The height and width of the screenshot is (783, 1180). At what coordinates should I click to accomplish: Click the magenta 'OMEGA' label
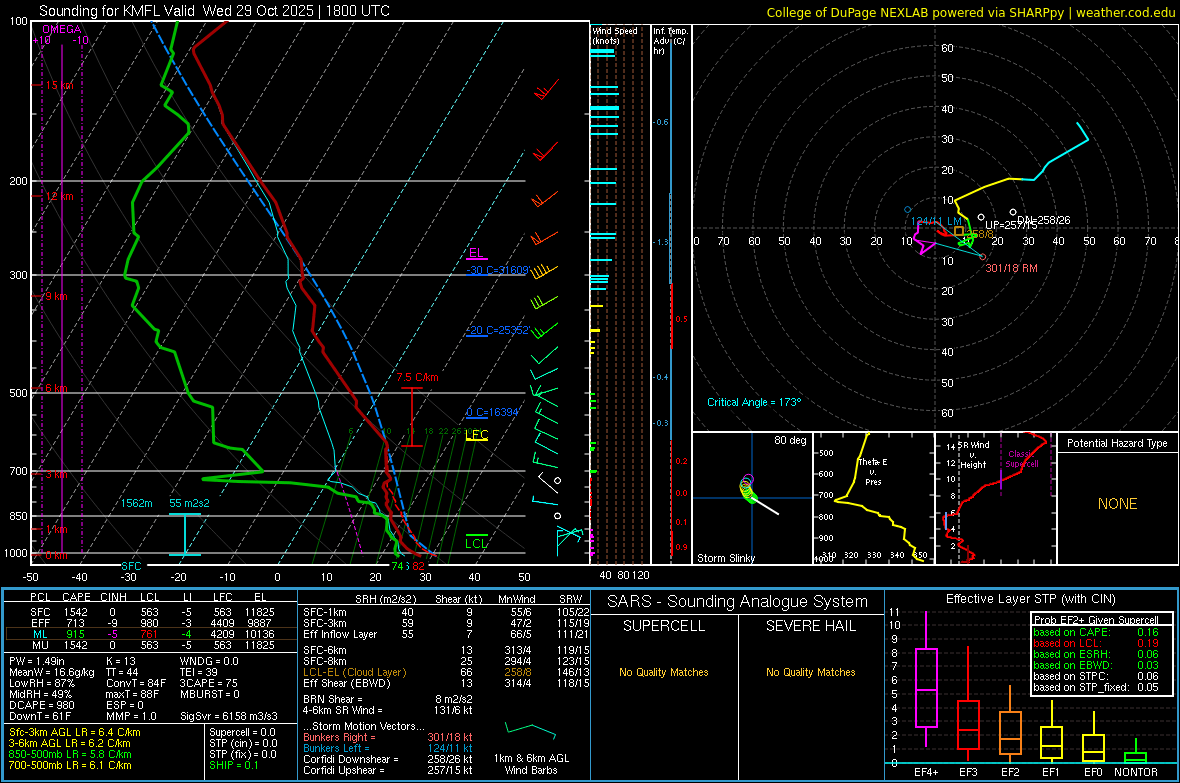pos(62,29)
